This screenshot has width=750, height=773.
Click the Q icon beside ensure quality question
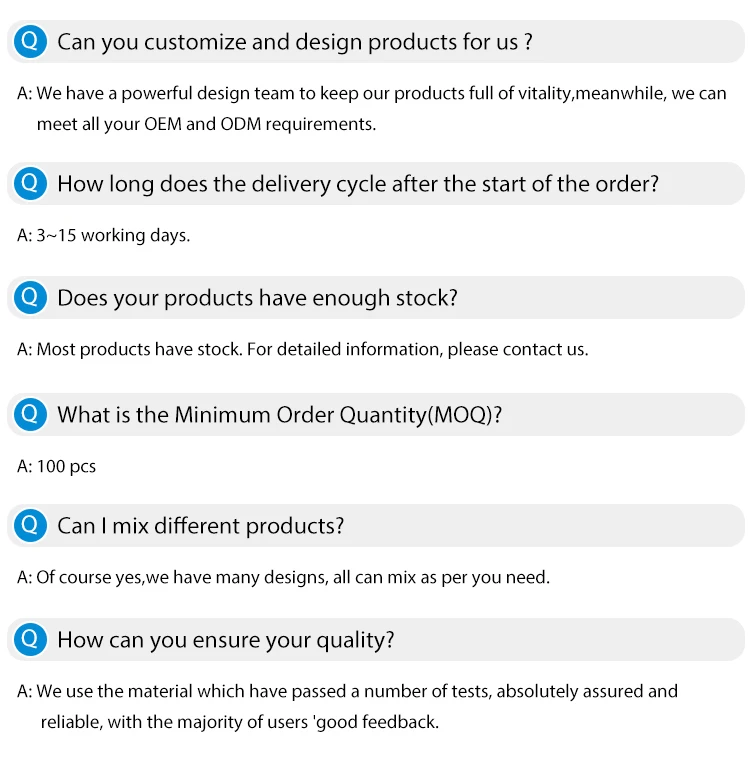[30, 639]
